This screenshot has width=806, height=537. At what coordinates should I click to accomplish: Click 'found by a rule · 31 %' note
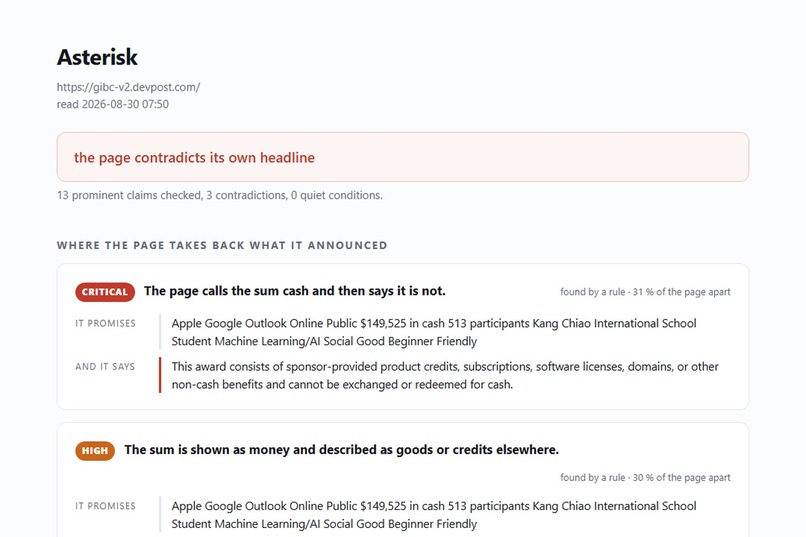point(645,292)
